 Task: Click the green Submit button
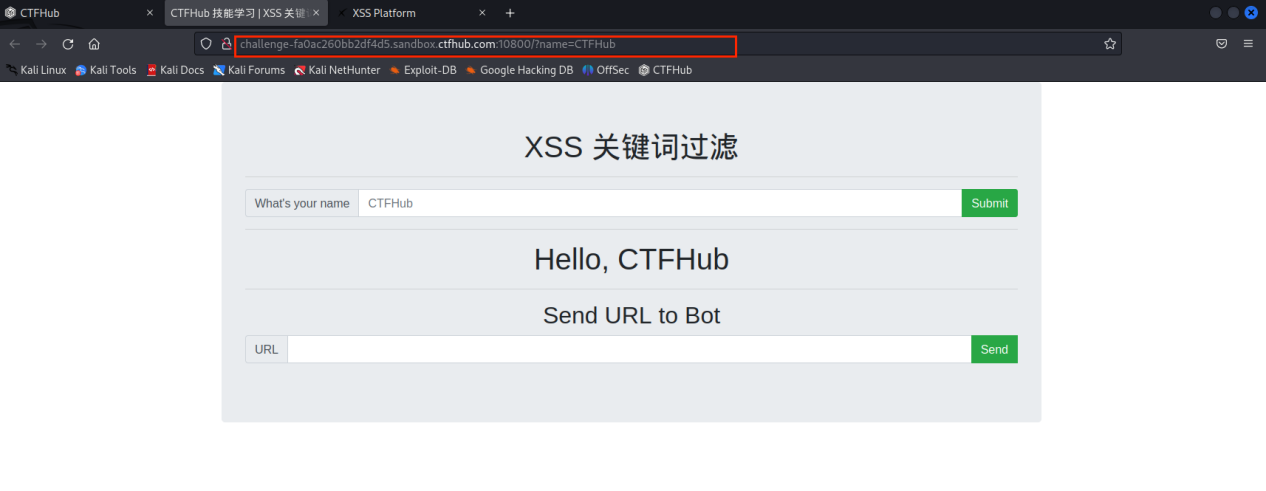[x=989, y=203]
